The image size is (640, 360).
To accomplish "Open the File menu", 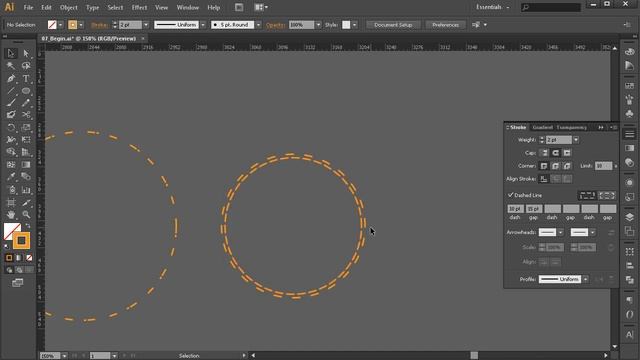I will pos(28,7).
